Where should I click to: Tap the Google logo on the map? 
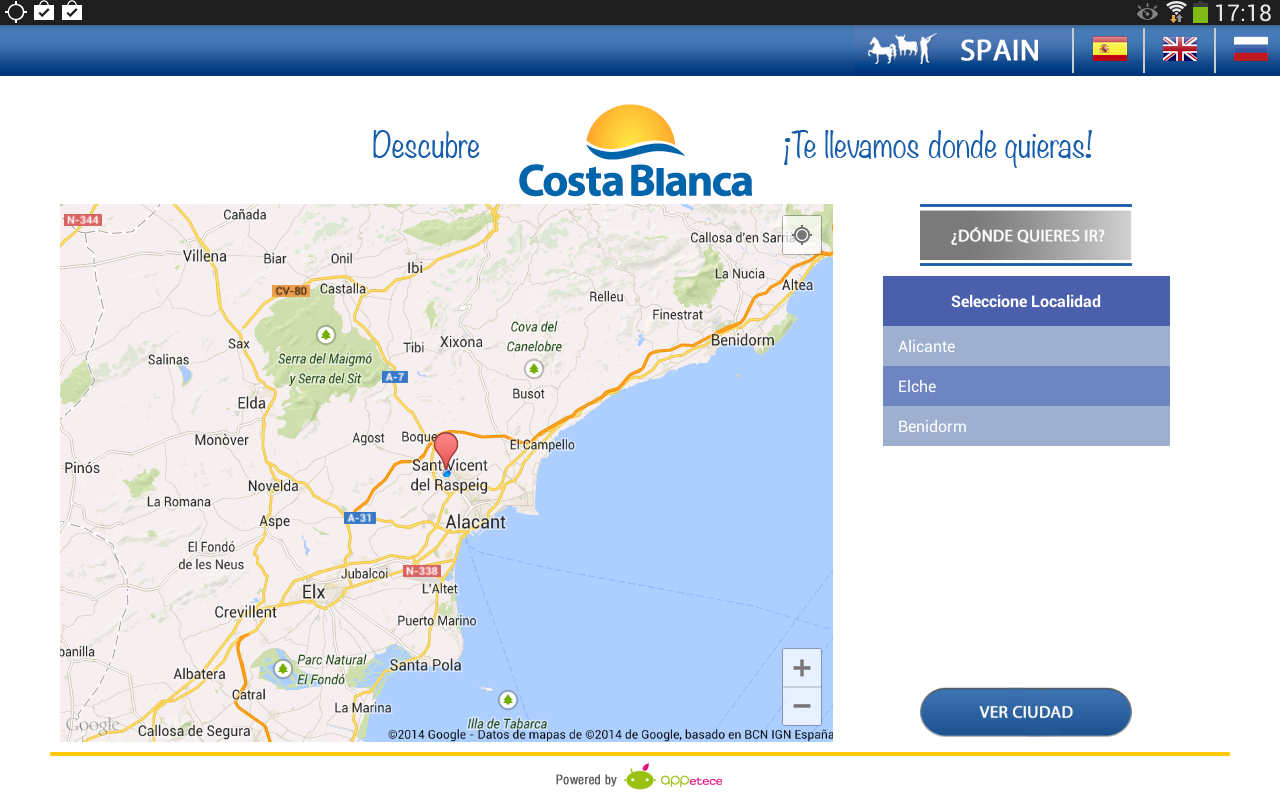93,725
